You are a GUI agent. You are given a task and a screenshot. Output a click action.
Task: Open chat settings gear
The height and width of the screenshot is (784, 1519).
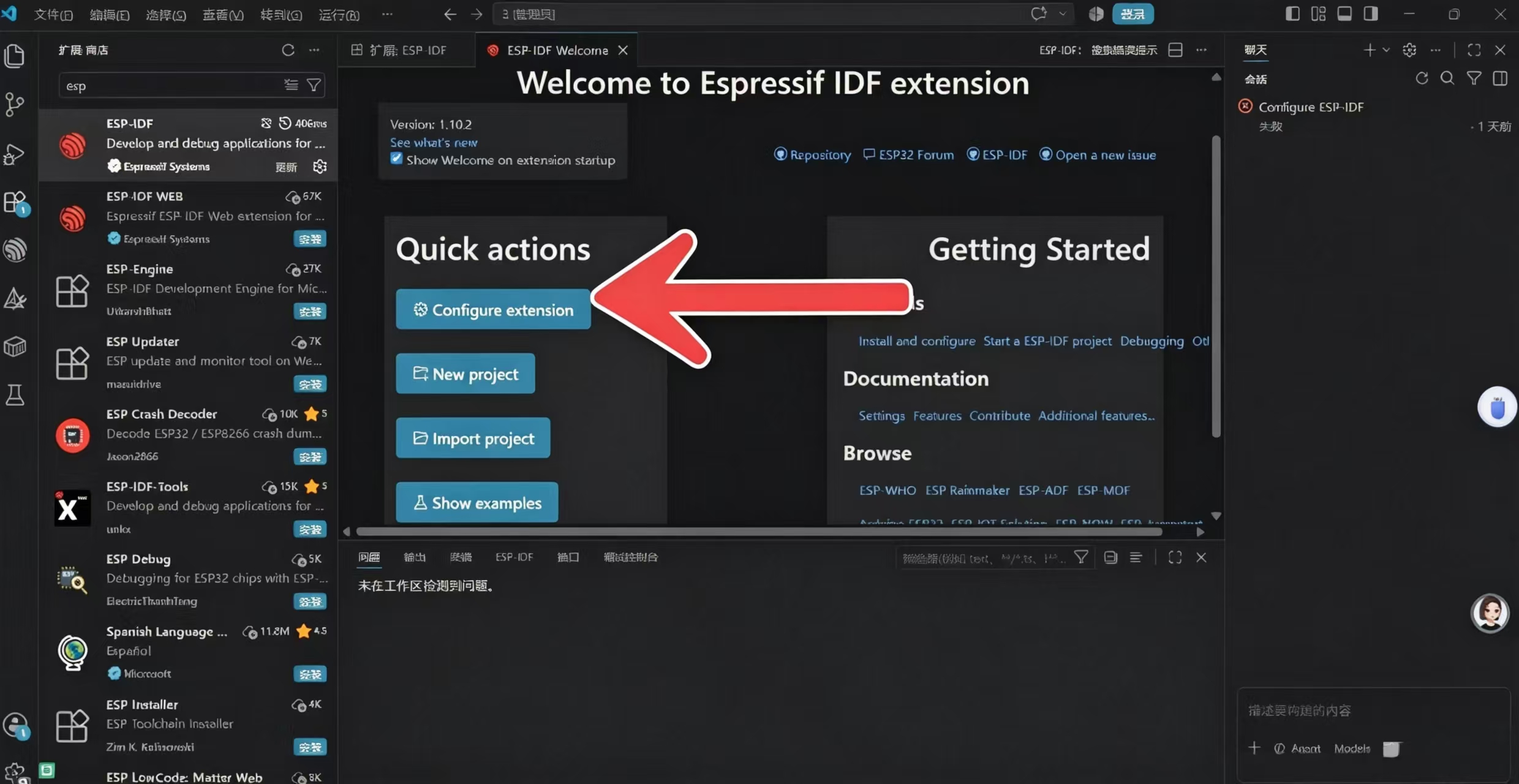click(x=1409, y=50)
